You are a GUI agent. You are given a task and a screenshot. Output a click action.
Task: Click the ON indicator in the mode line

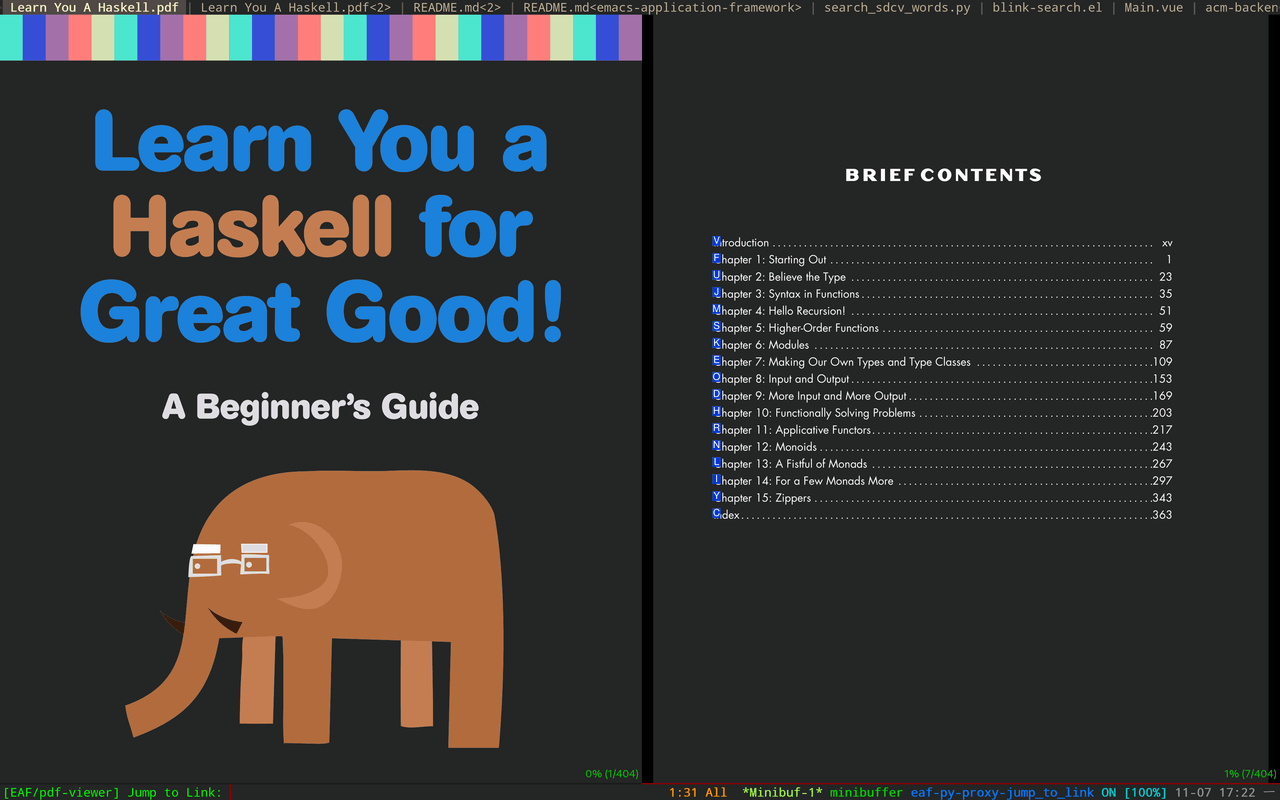[x=1108, y=792]
